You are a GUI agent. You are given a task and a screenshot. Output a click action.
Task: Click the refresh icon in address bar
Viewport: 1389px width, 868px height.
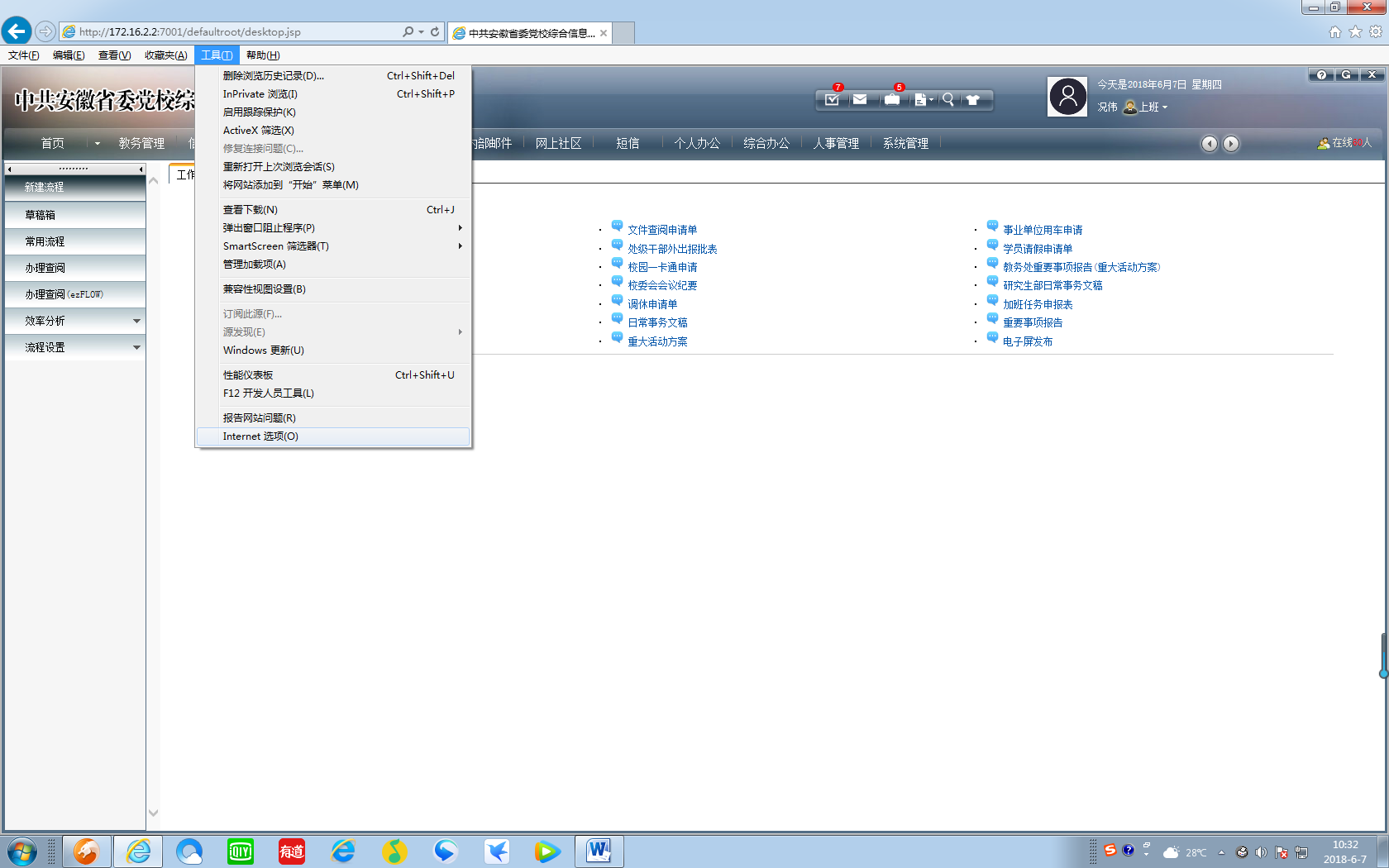click(435, 32)
